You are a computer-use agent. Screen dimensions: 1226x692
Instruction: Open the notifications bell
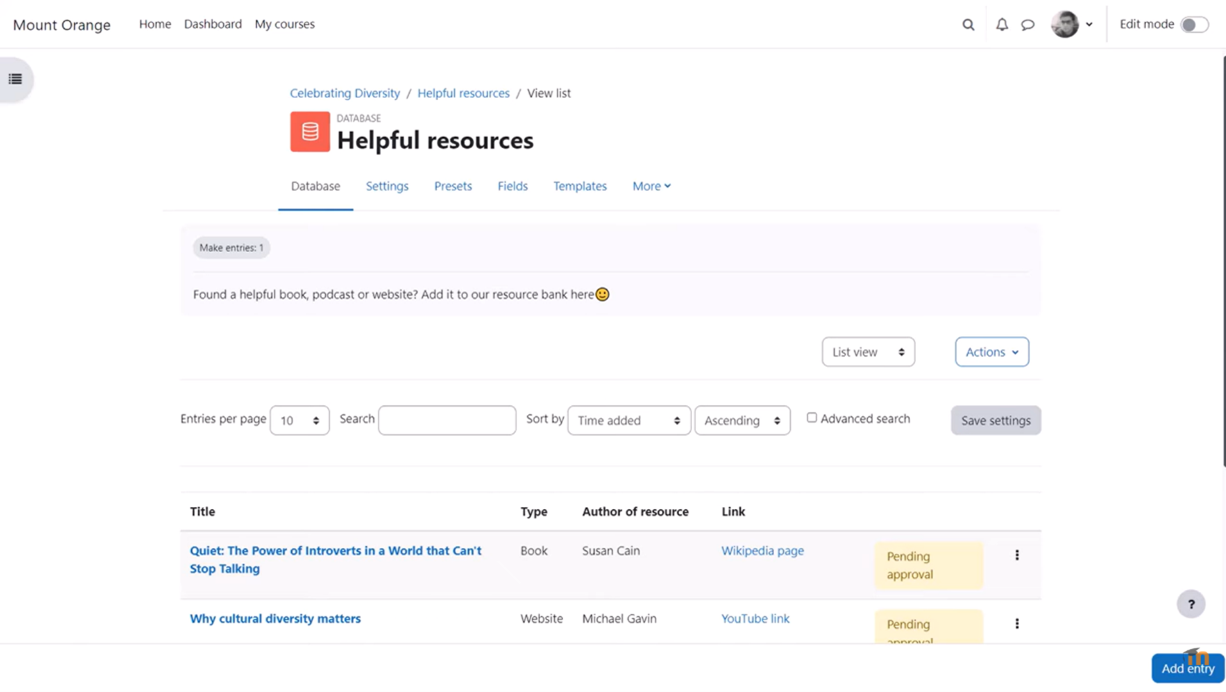click(1001, 25)
